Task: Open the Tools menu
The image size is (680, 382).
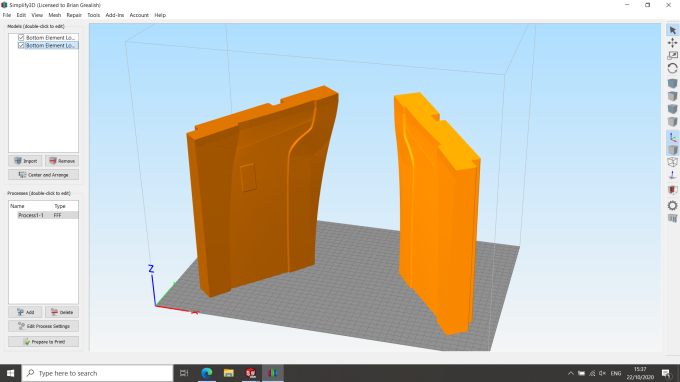Action: click(x=94, y=15)
